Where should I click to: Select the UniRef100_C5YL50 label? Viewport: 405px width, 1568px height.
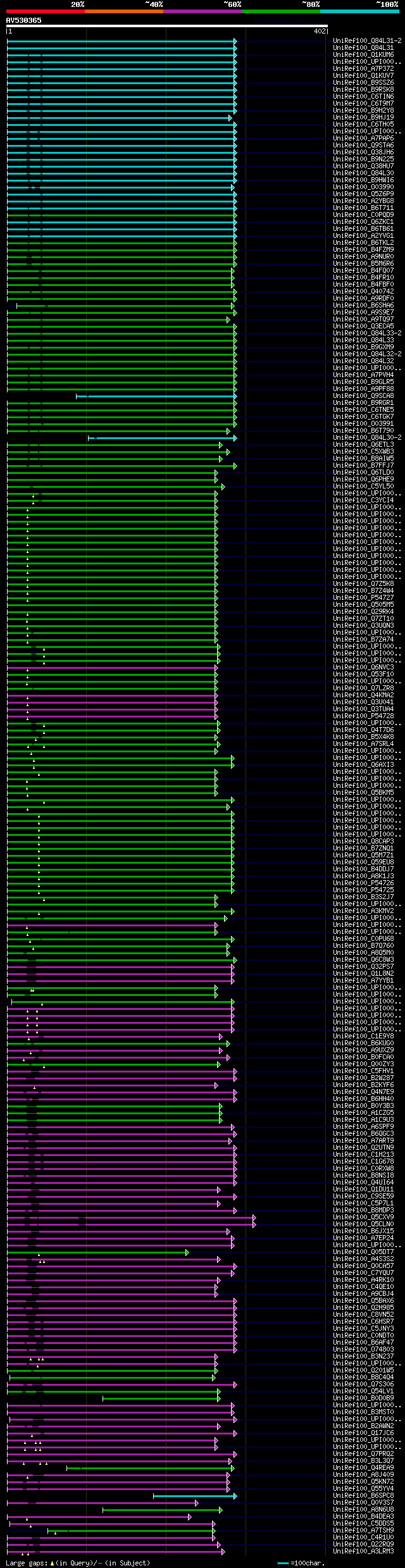[x=363, y=486]
